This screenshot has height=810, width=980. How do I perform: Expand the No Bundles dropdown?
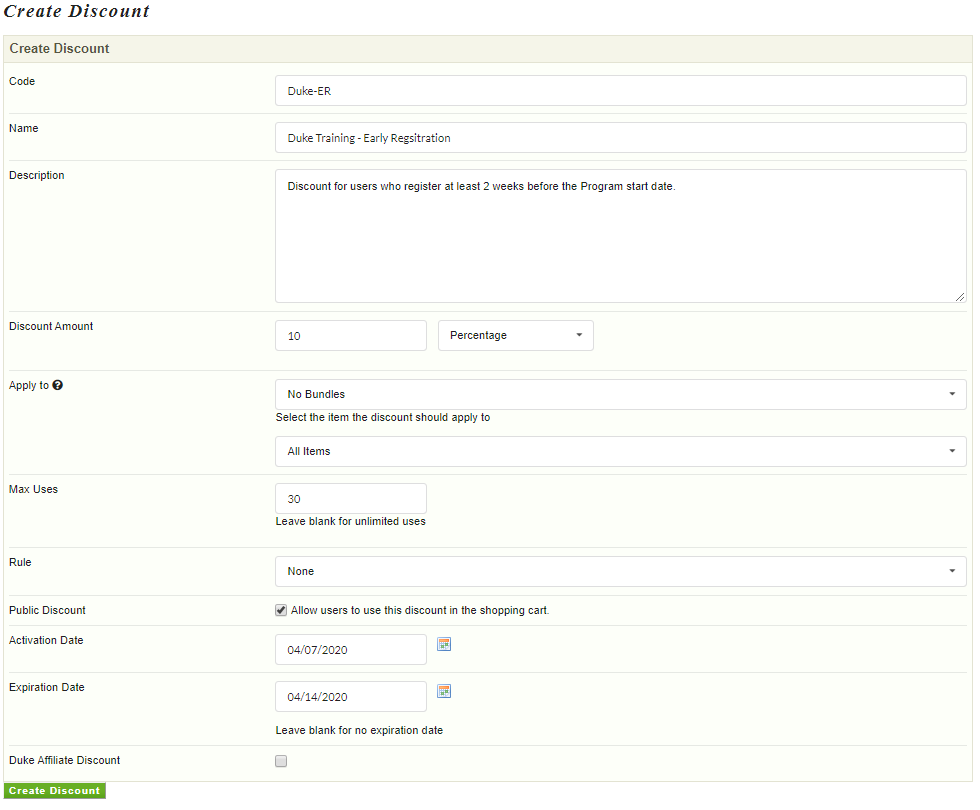(x=621, y=394)
